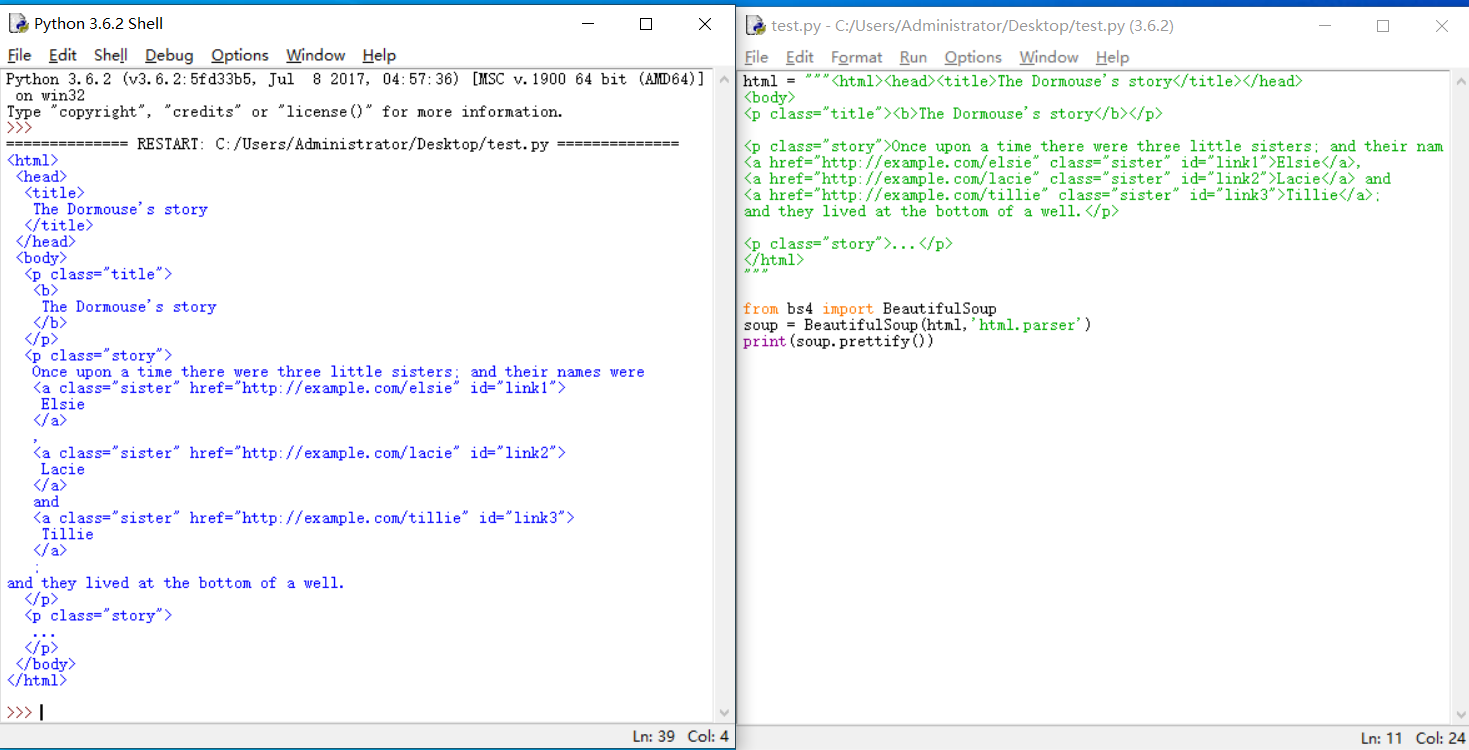
Task: Click 'Elsie' in shell output
Action: [63, 404]
